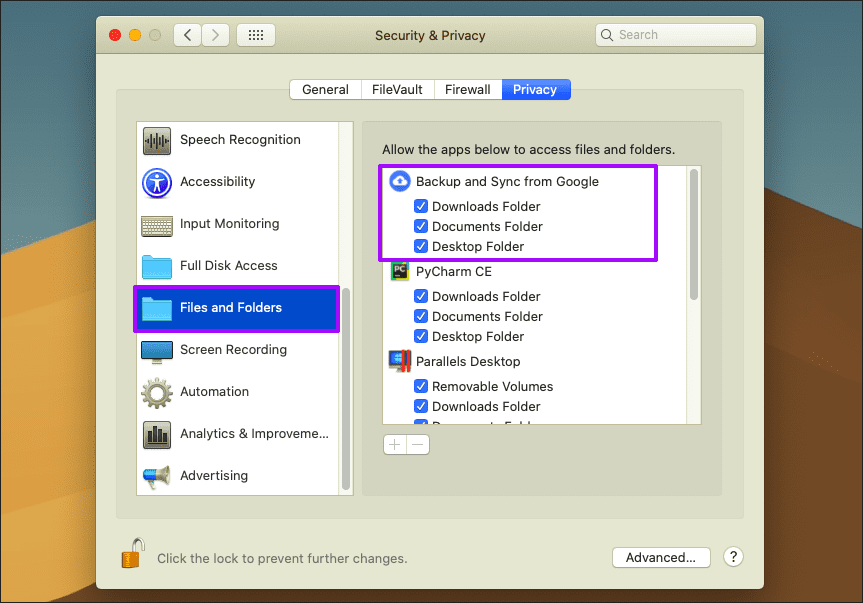Viewport: 863px width, 603px height.
Task: Click the minus remove app button
Action: [418, 445]
